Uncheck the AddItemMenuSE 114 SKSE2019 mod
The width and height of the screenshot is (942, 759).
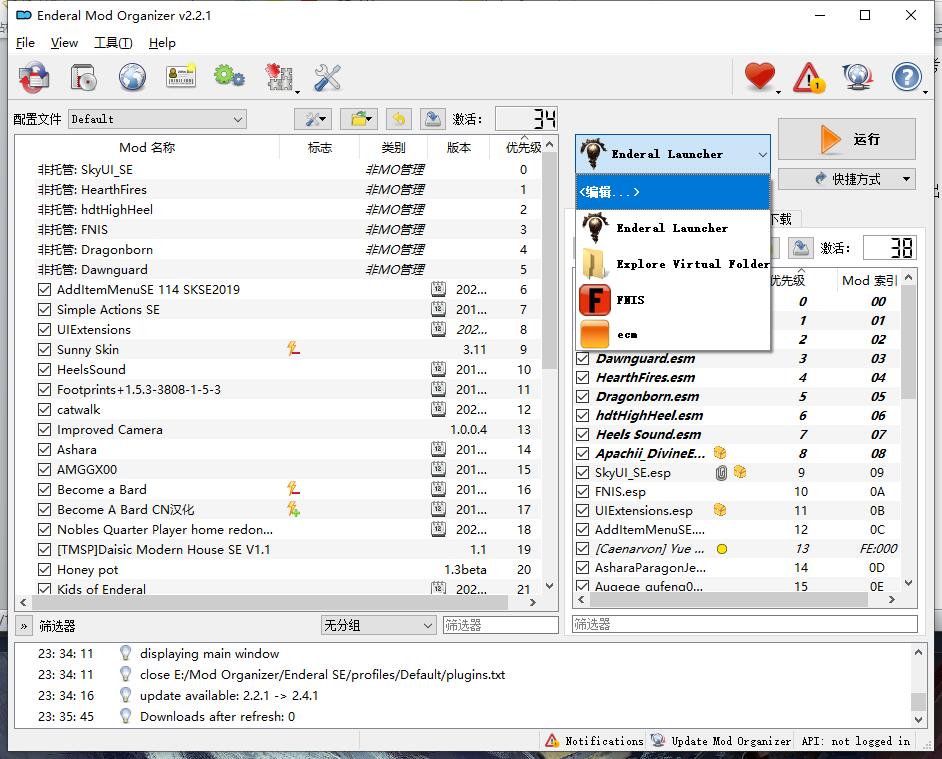click(44, 289)
